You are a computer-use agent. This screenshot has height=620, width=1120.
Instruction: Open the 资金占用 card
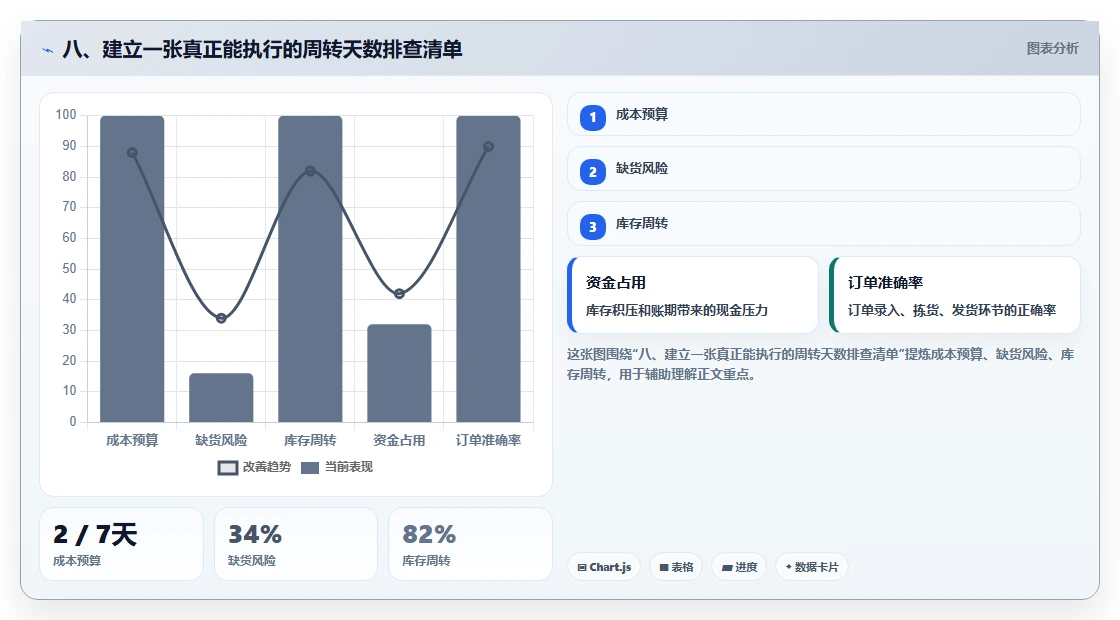click(692, 295)
